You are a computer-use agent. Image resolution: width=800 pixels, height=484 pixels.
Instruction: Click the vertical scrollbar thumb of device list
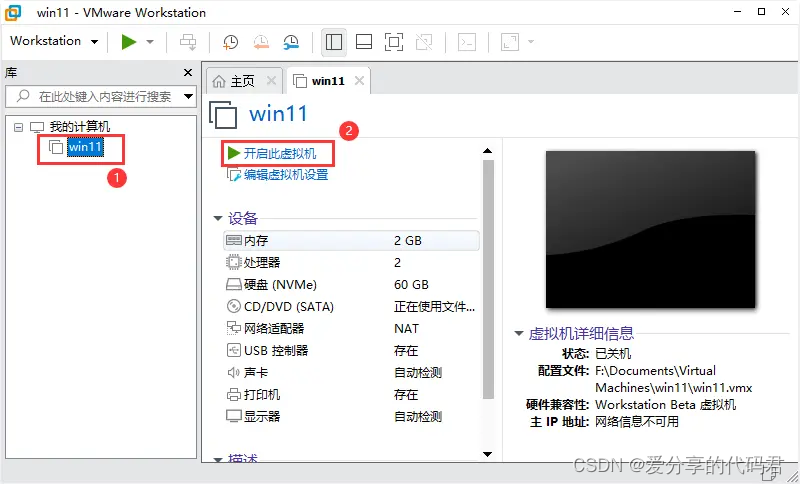point(488,279)
